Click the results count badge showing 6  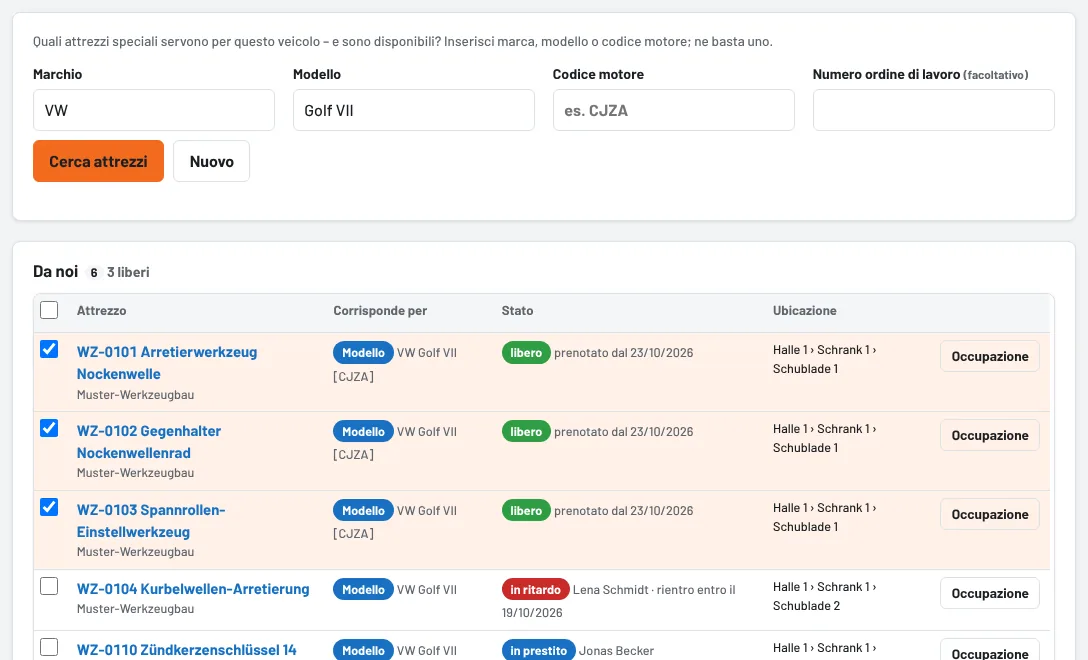94,273
